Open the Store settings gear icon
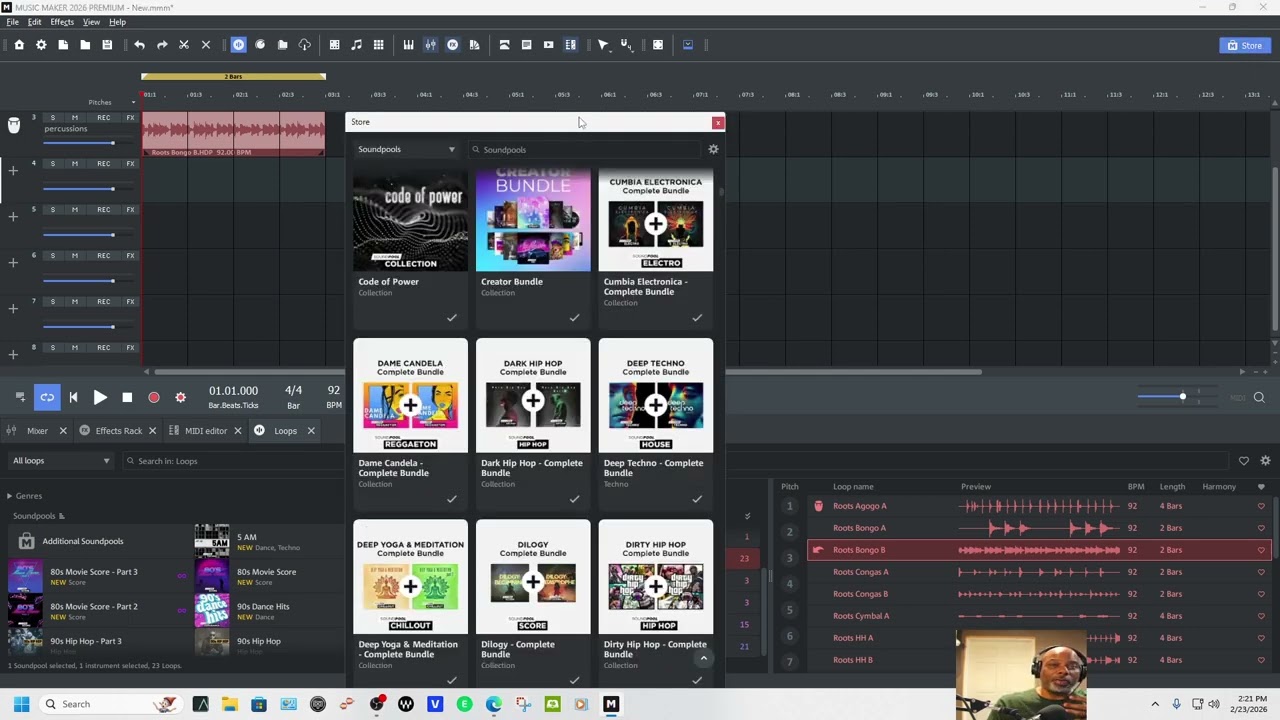Image resolution: width=1280 pixels, height=720 pixels. coord(713,149)
